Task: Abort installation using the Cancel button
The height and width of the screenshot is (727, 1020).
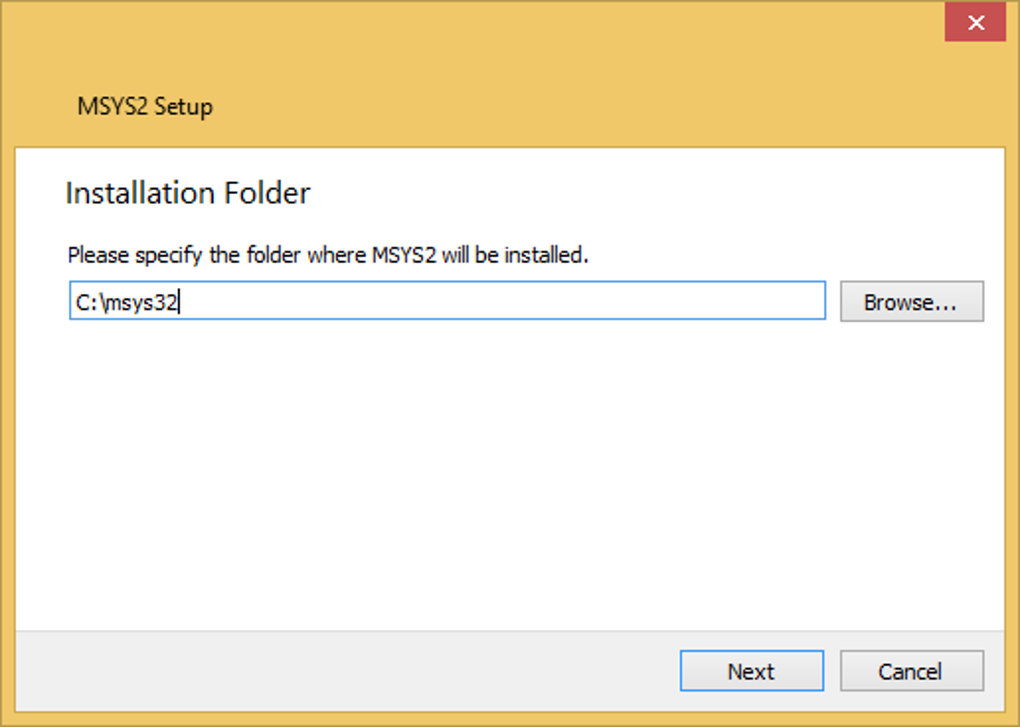Action: pos(911,671)
